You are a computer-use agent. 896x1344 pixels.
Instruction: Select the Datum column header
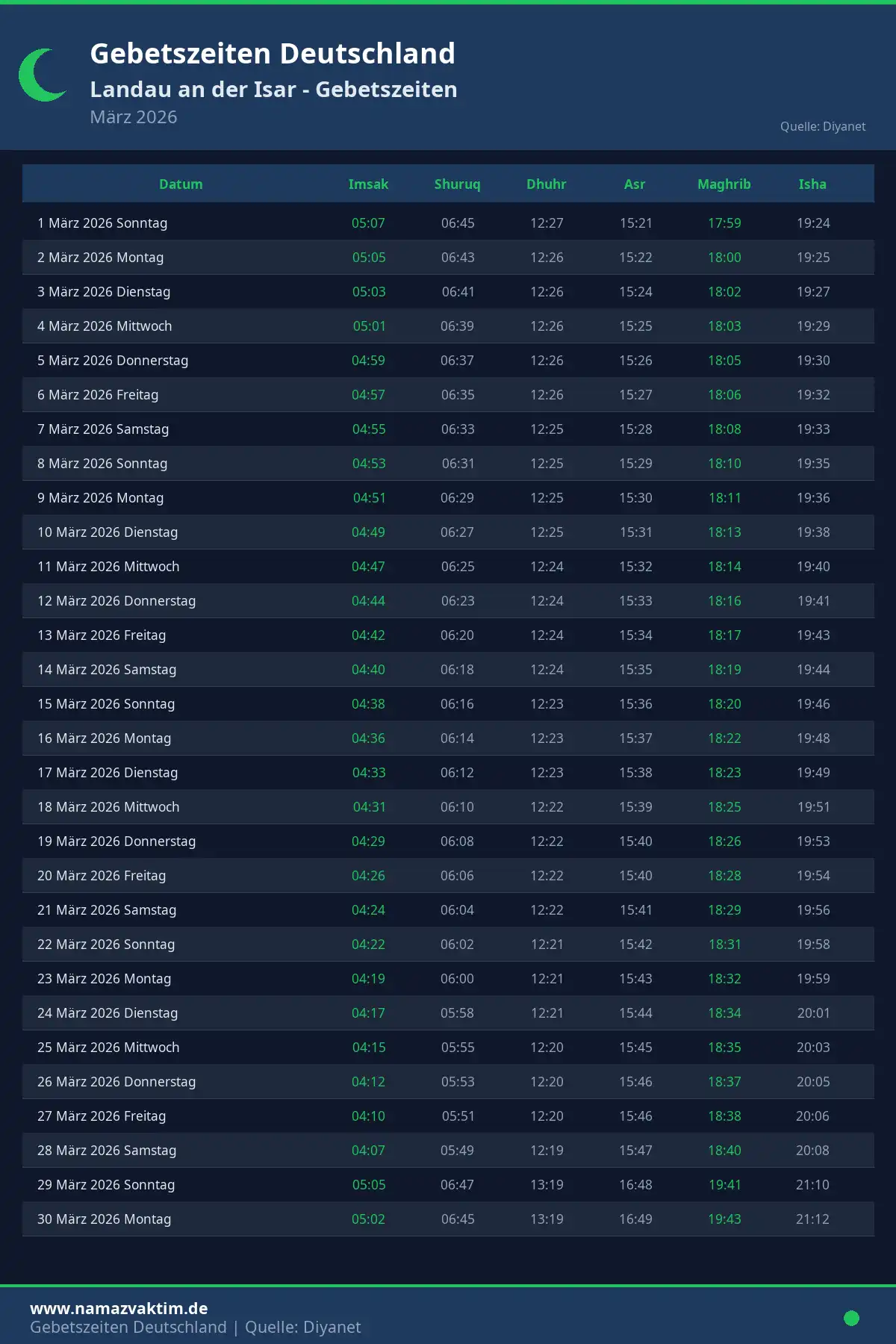[181, 184]
